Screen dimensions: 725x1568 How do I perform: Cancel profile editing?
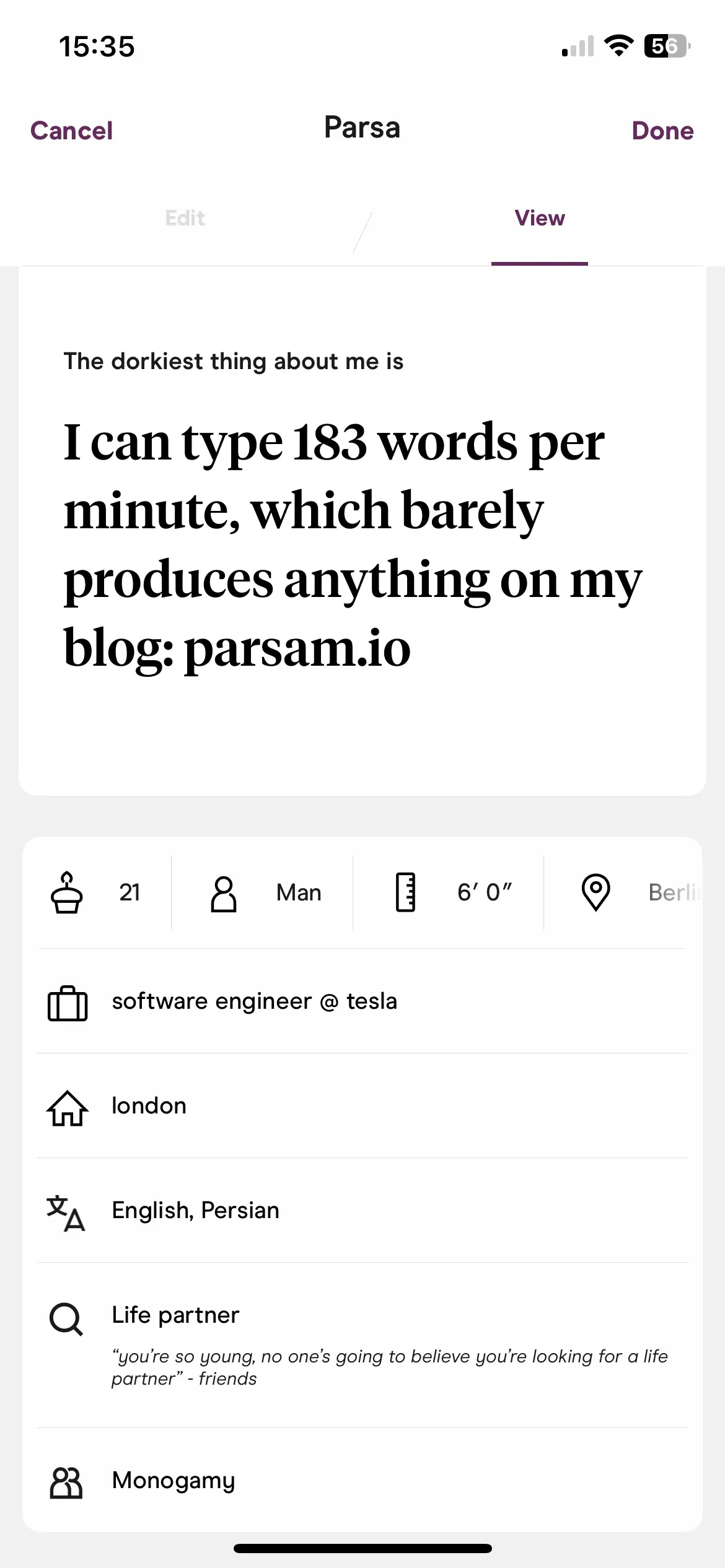(x=71, y=131)
